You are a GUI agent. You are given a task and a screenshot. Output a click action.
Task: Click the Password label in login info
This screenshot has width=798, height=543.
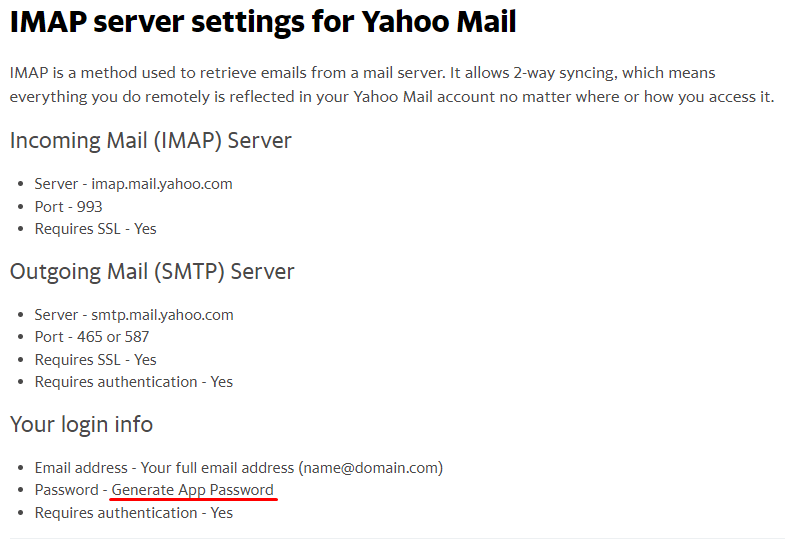67,490
